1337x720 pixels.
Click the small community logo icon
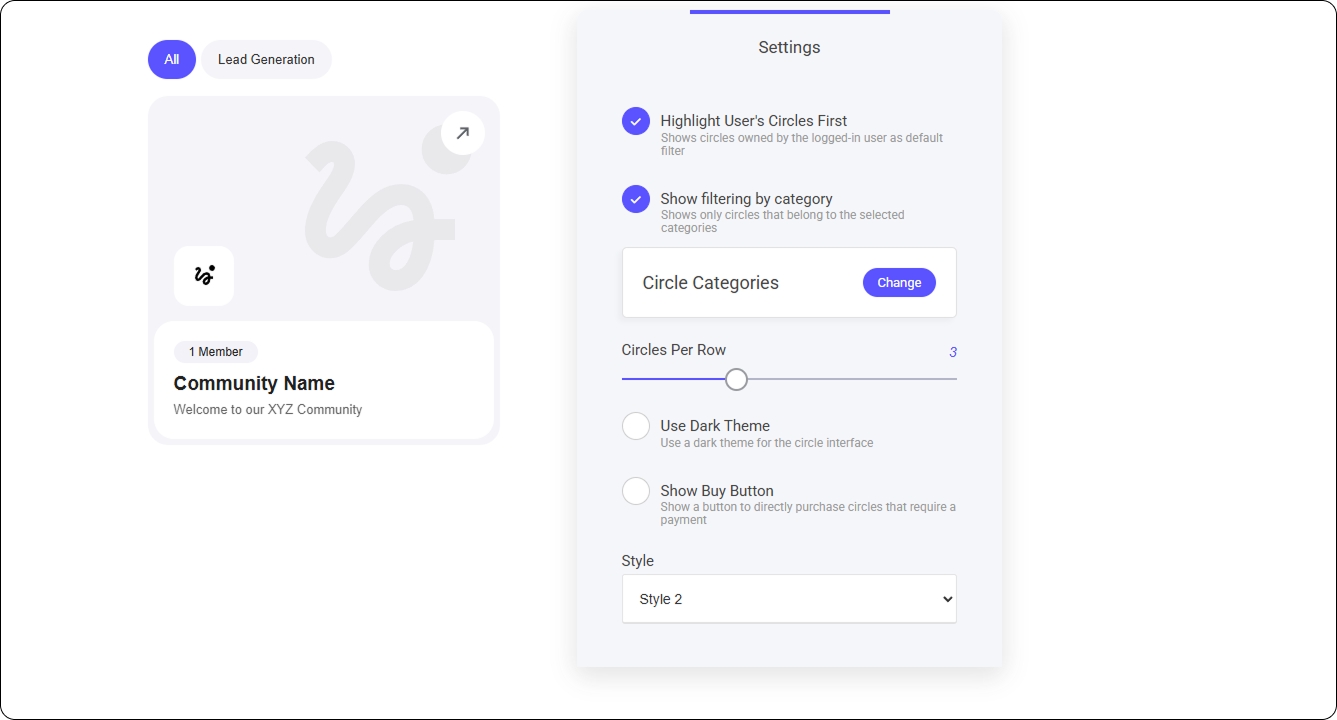204,275
